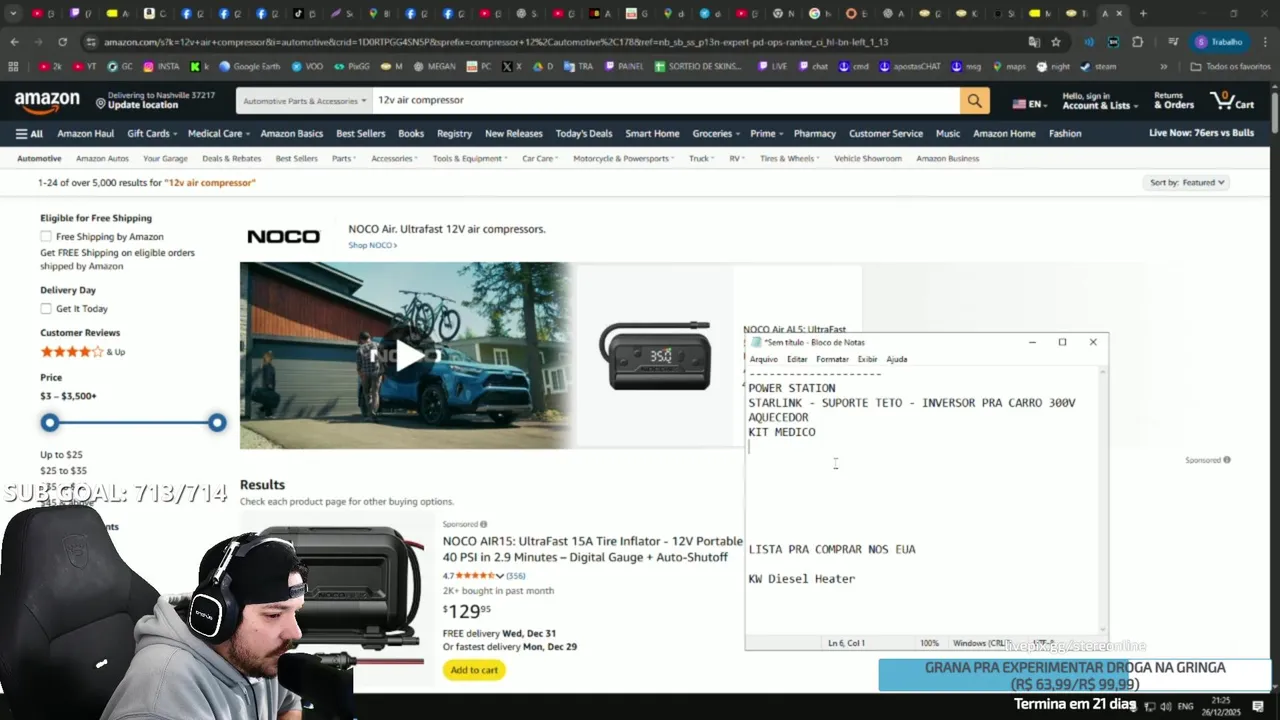Check the Get It Today checkbox
This screenshot has width=1280, height=720.
pos(46,309)
